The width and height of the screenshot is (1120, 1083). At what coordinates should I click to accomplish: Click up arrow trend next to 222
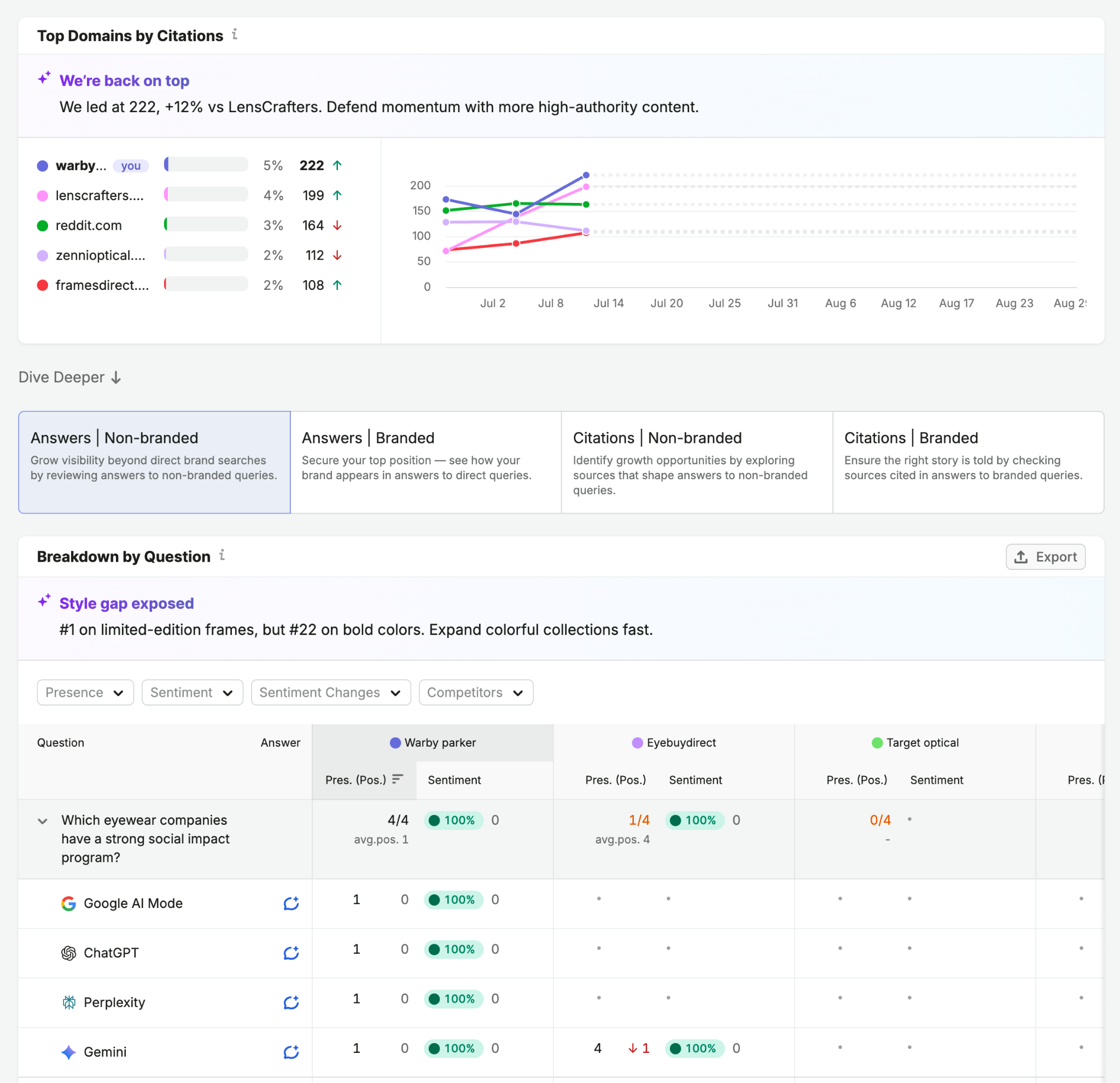pos(337,166)
